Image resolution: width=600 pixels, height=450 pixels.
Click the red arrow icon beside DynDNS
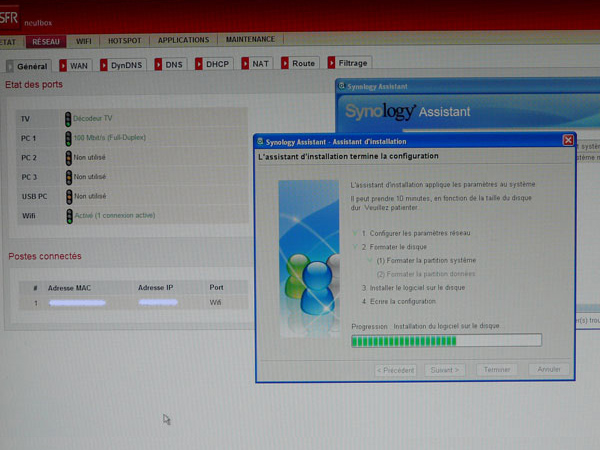104,65
